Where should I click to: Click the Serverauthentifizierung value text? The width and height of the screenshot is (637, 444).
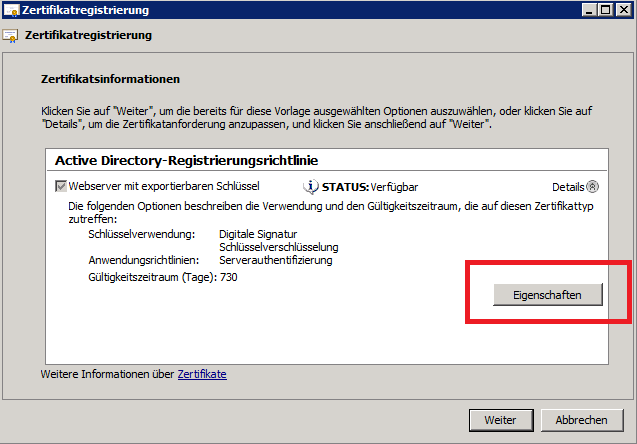(x=275, y=260)
